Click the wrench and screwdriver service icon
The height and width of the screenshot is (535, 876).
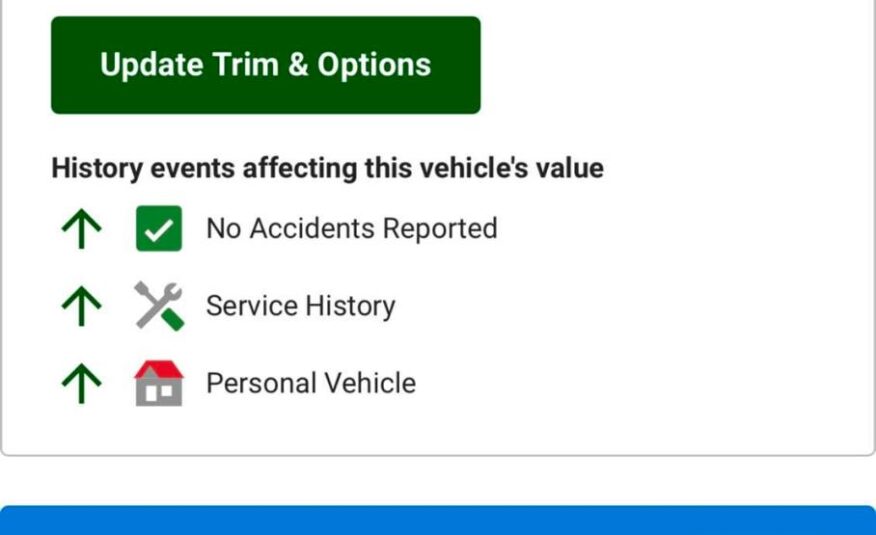(159, 306)
